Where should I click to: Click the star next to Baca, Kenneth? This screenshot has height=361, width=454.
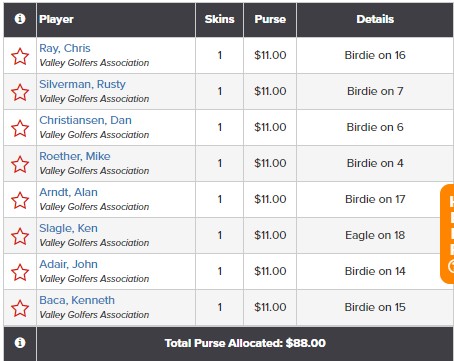[x=20, y=308]
